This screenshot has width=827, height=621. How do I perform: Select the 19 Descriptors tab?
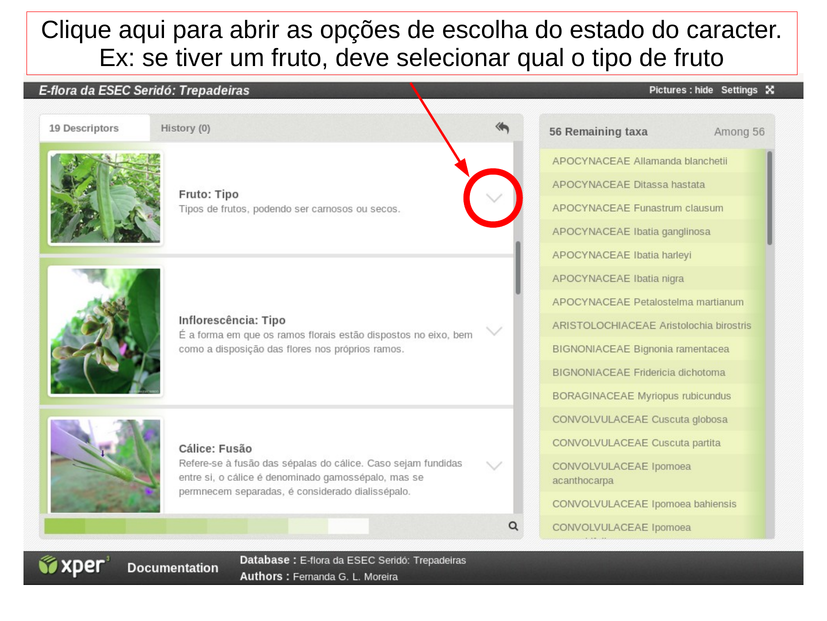[84, 128]
